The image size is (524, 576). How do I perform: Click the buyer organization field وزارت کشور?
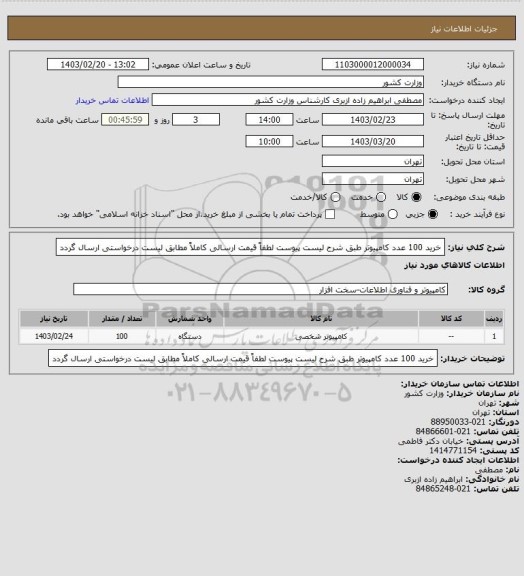coord(270,82)
